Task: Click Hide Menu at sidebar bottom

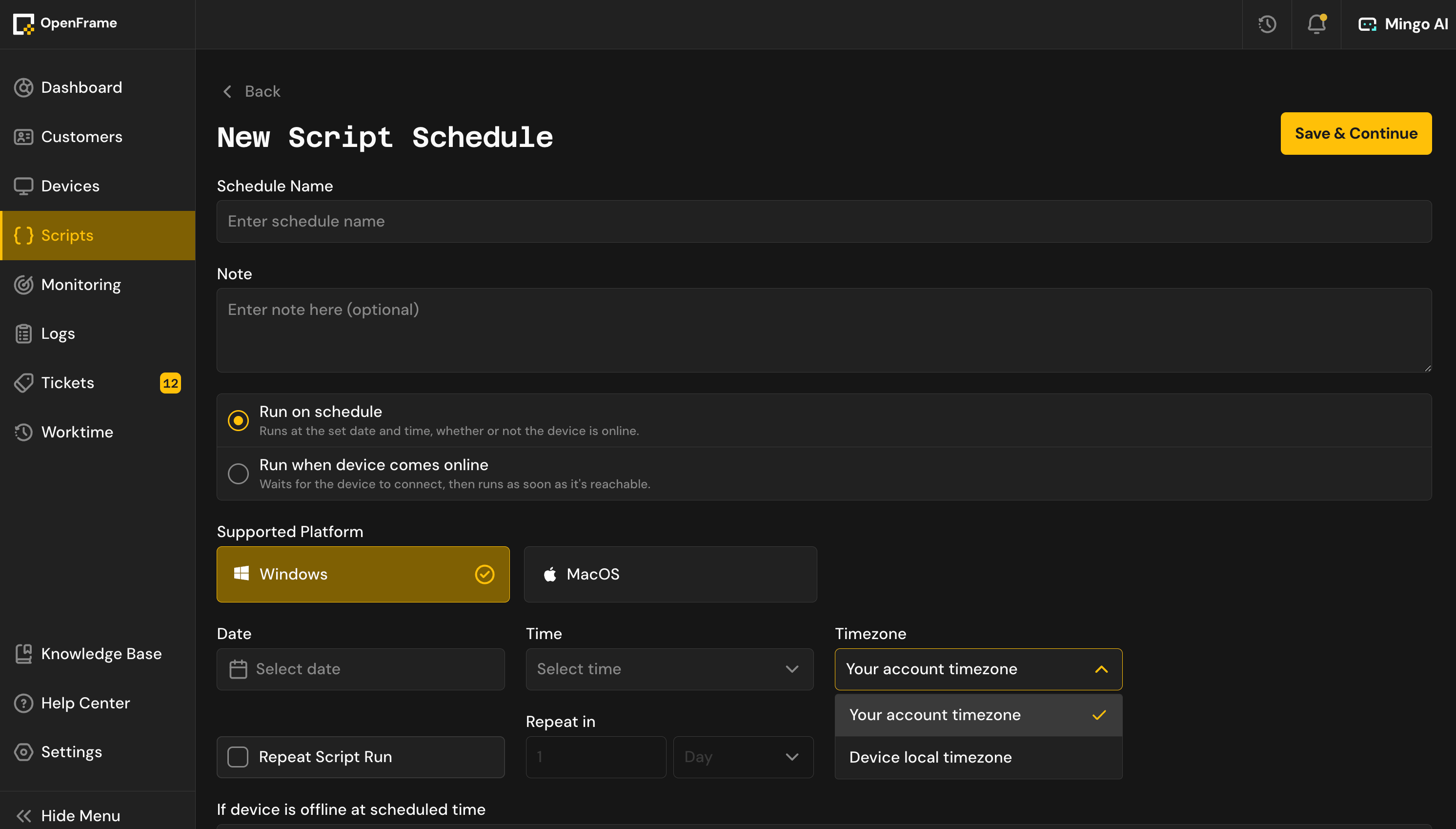Action: point(68,816)
